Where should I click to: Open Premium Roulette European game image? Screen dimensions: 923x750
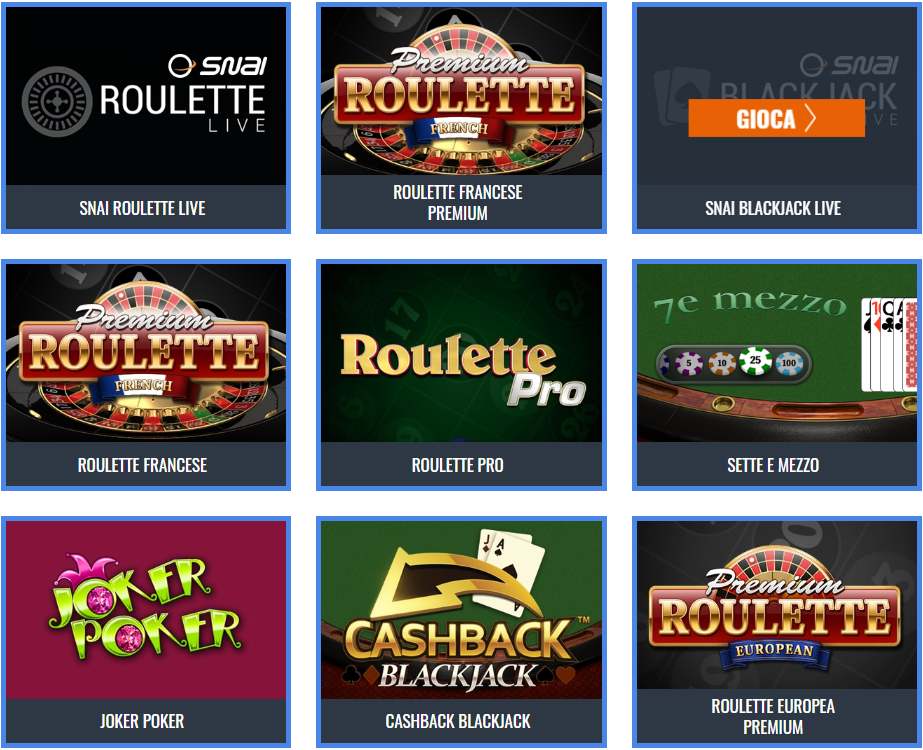[777, 605]
